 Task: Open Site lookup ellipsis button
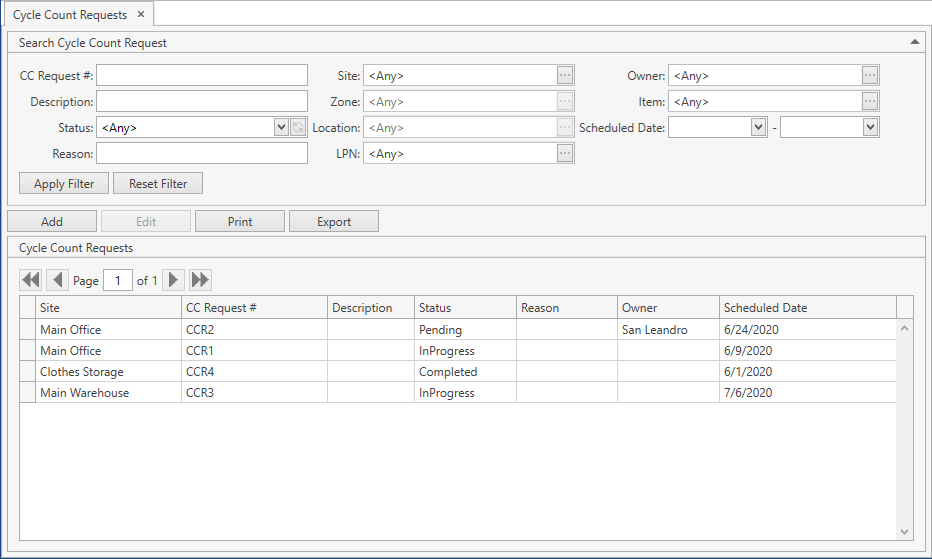[x=565, y=76]
